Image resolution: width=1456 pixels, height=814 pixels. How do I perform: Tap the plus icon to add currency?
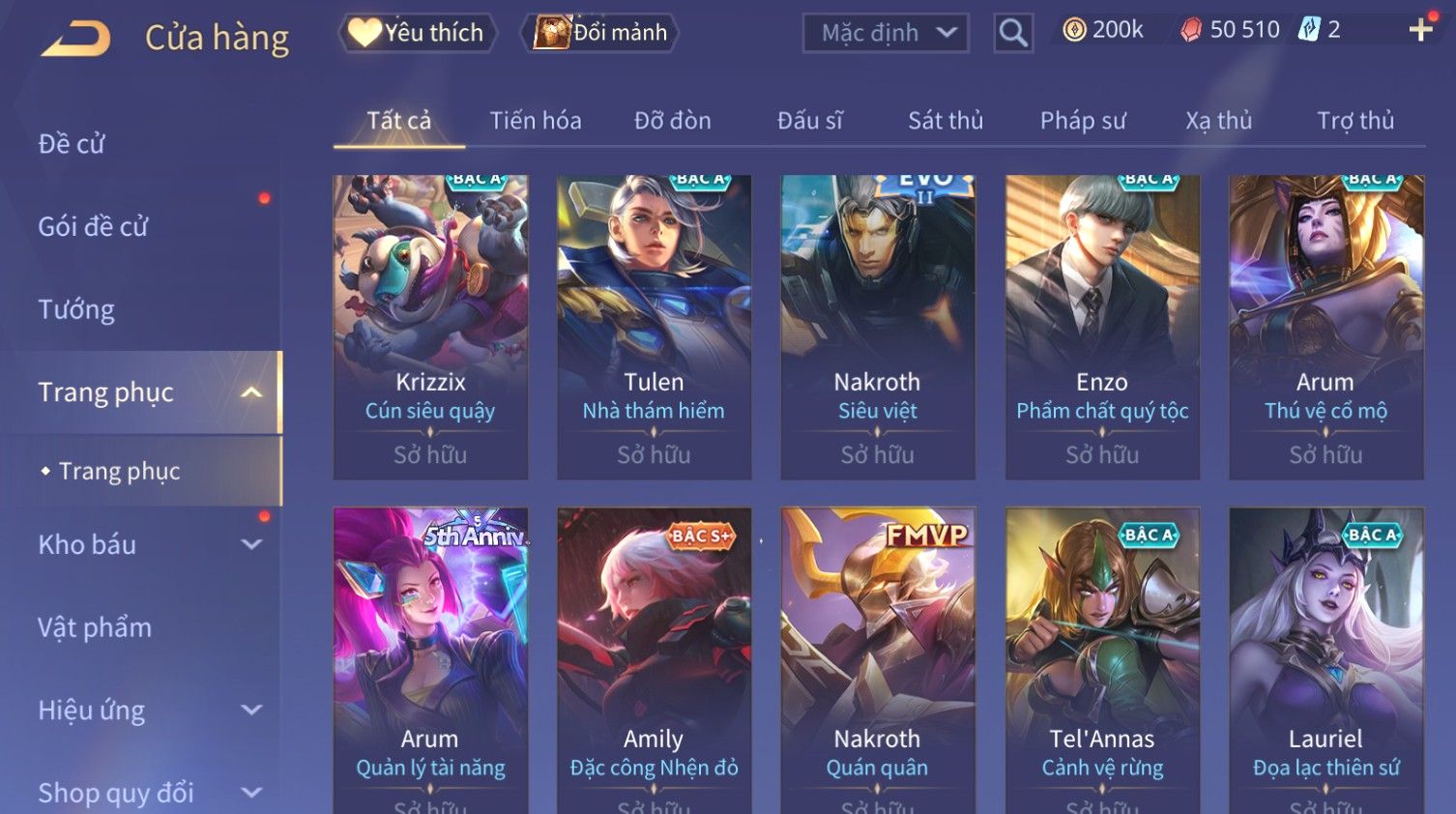tap(1420, 31)
